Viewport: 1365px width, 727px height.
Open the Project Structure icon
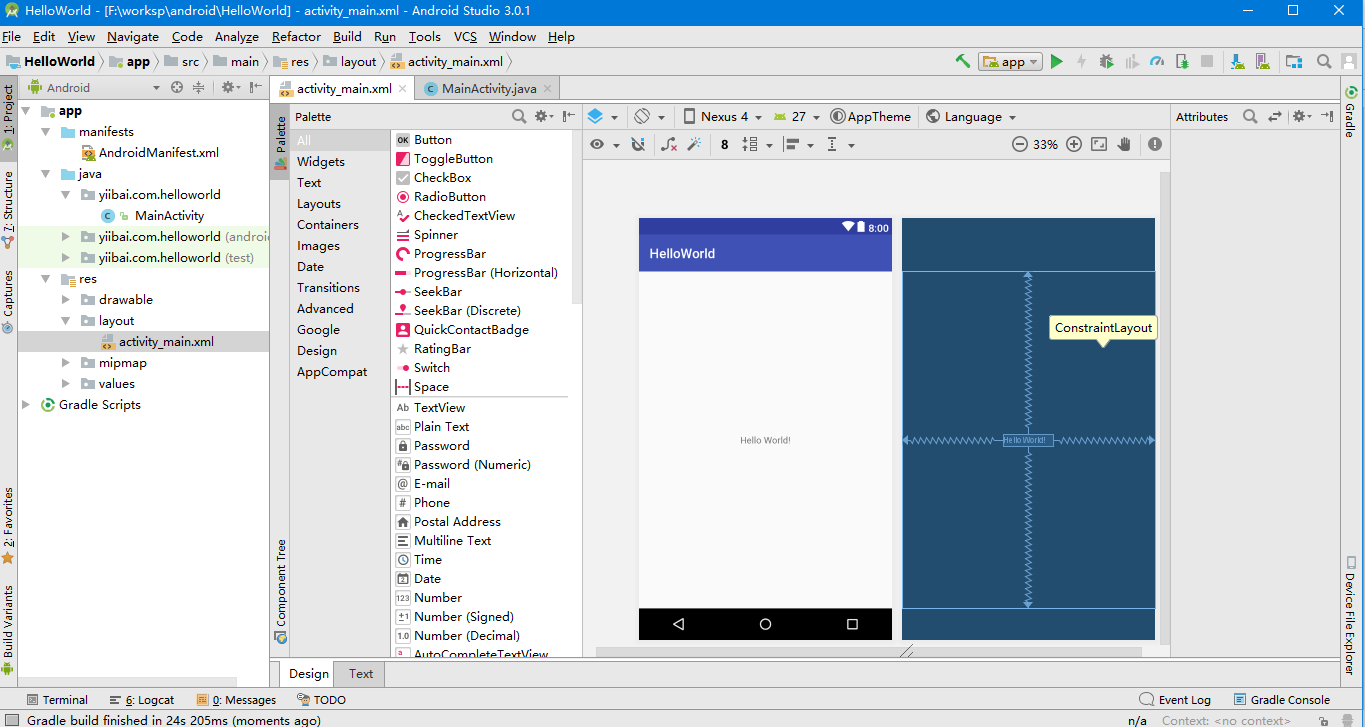(1294, 61)
